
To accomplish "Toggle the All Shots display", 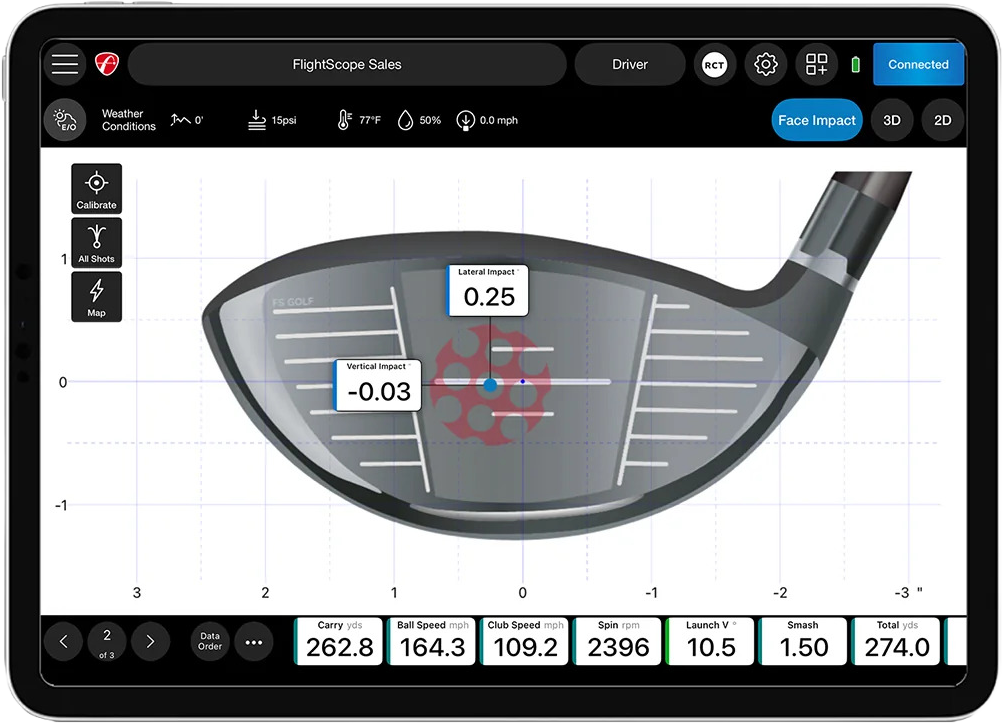I will pos(97,242).
